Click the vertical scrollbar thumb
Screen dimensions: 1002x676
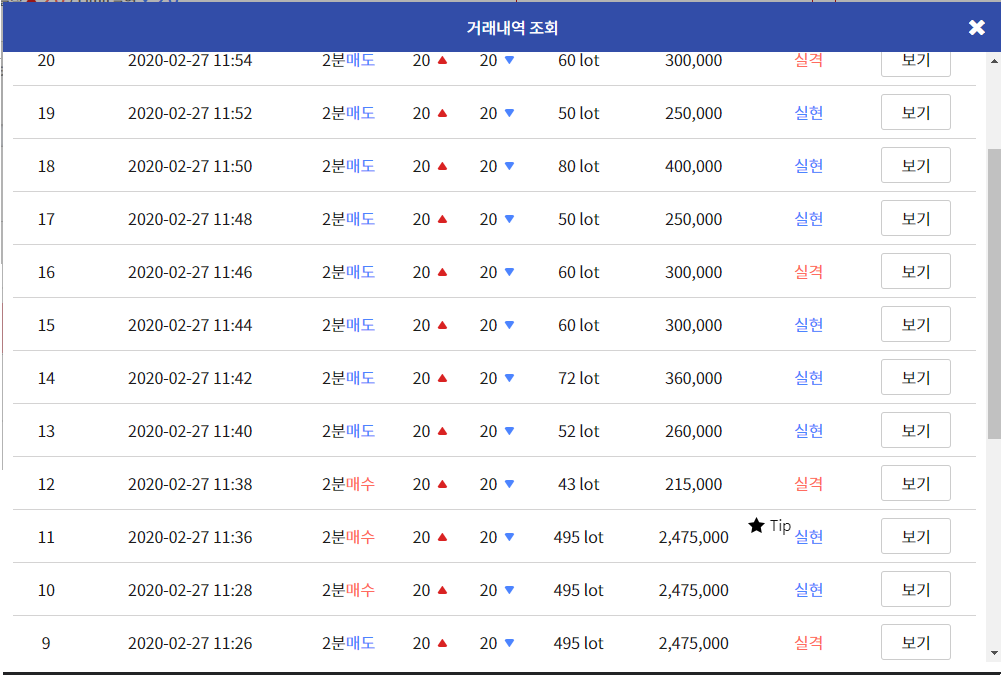[x=994, y=294]
